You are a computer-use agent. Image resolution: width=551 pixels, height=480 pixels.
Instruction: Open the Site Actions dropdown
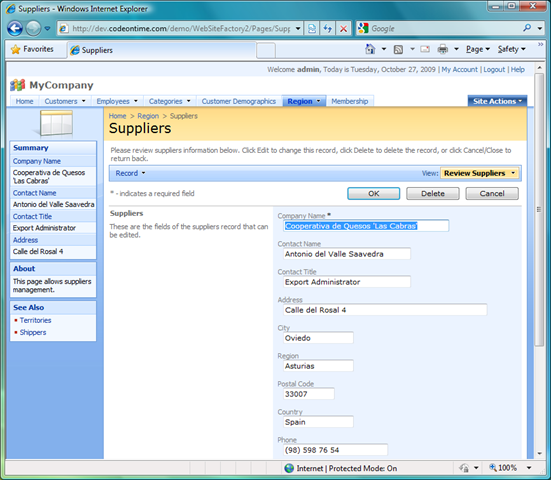tap(497, 101)
